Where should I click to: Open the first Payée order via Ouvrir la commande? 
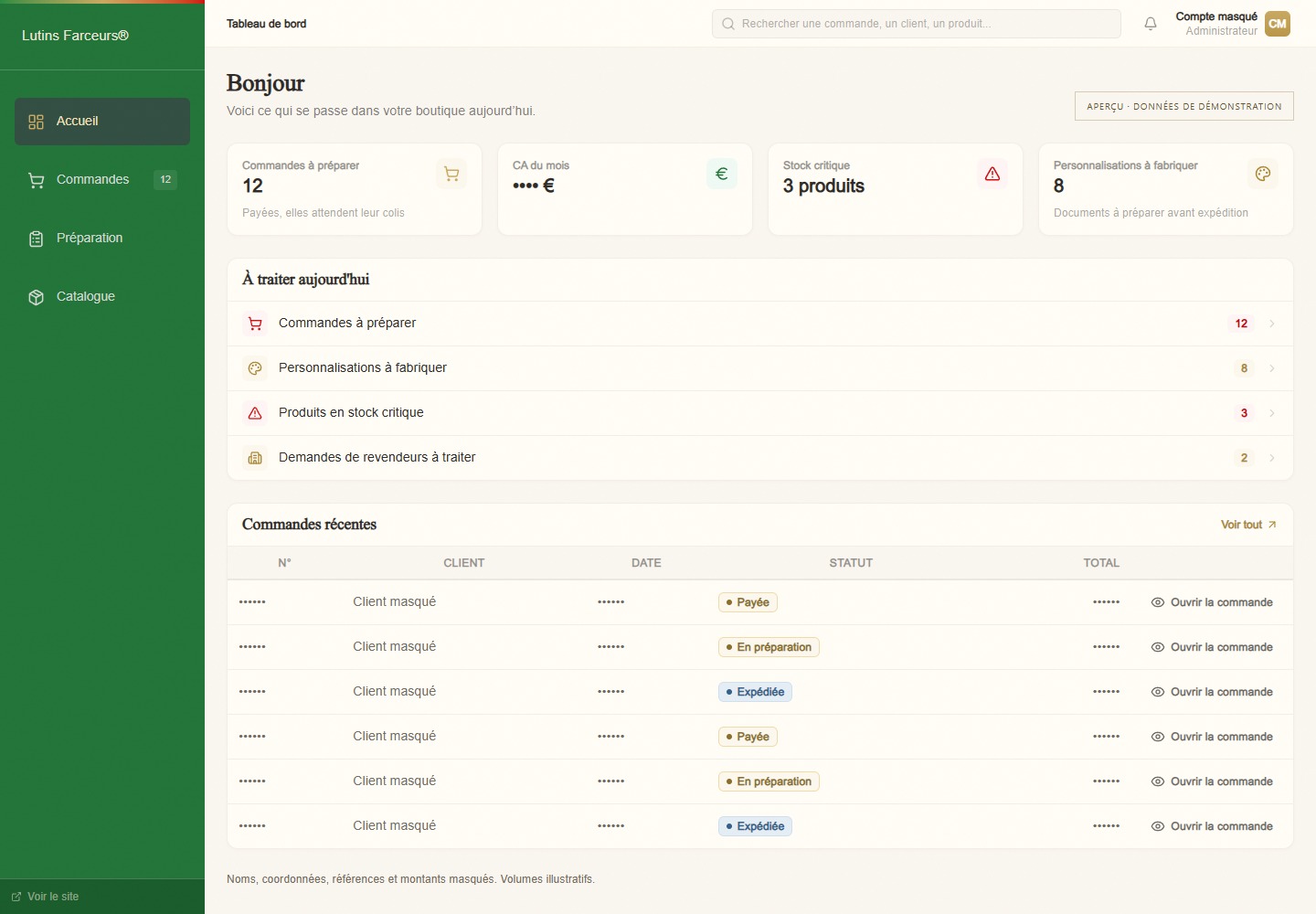pos(1212,602)
